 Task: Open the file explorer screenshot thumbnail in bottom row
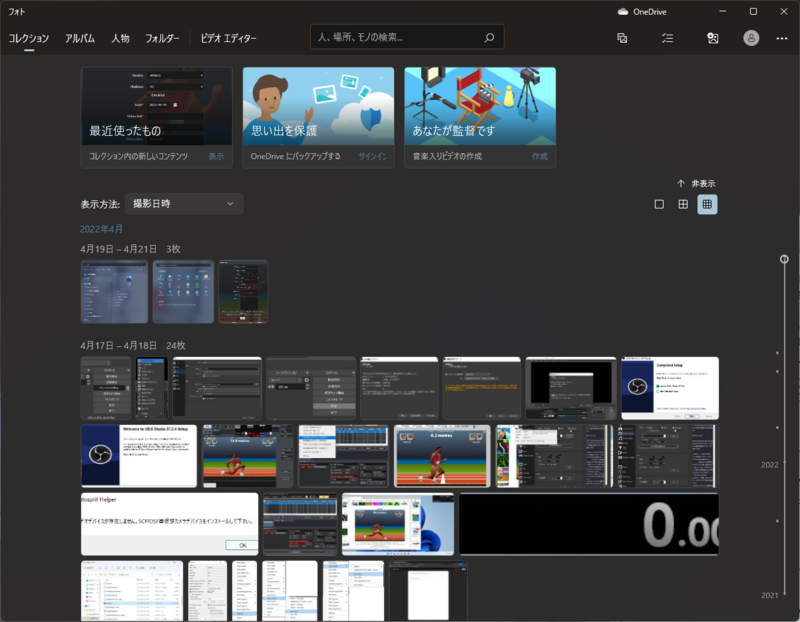coord(132,591)
